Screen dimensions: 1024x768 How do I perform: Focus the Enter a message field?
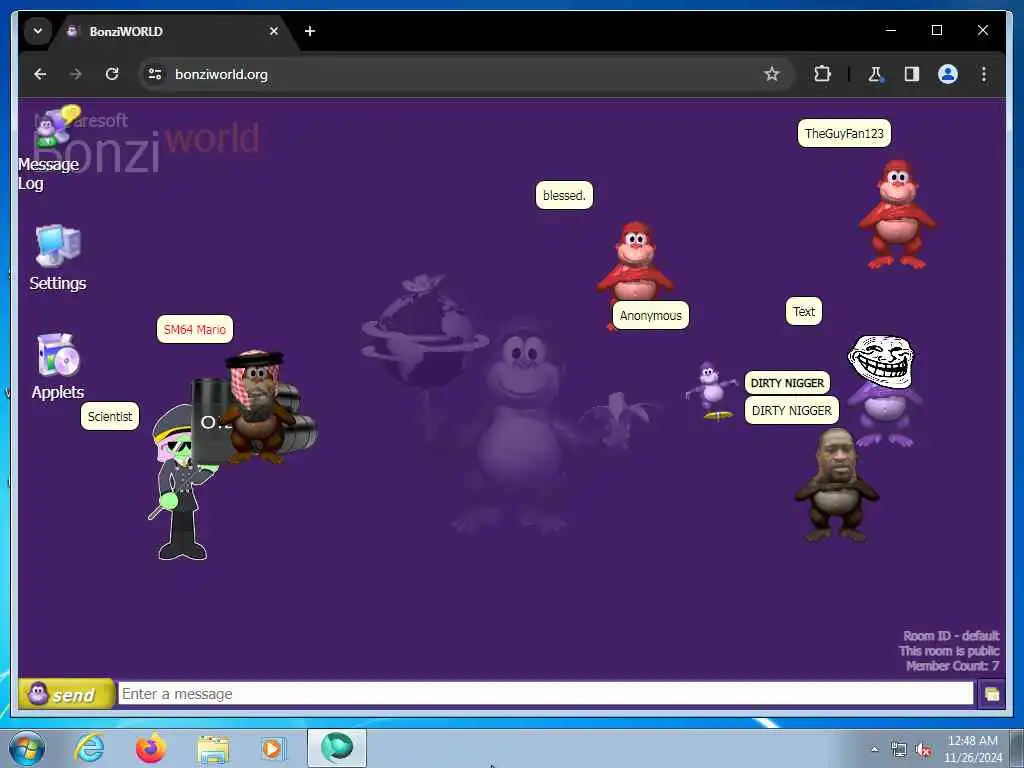[x=545, y=694]
